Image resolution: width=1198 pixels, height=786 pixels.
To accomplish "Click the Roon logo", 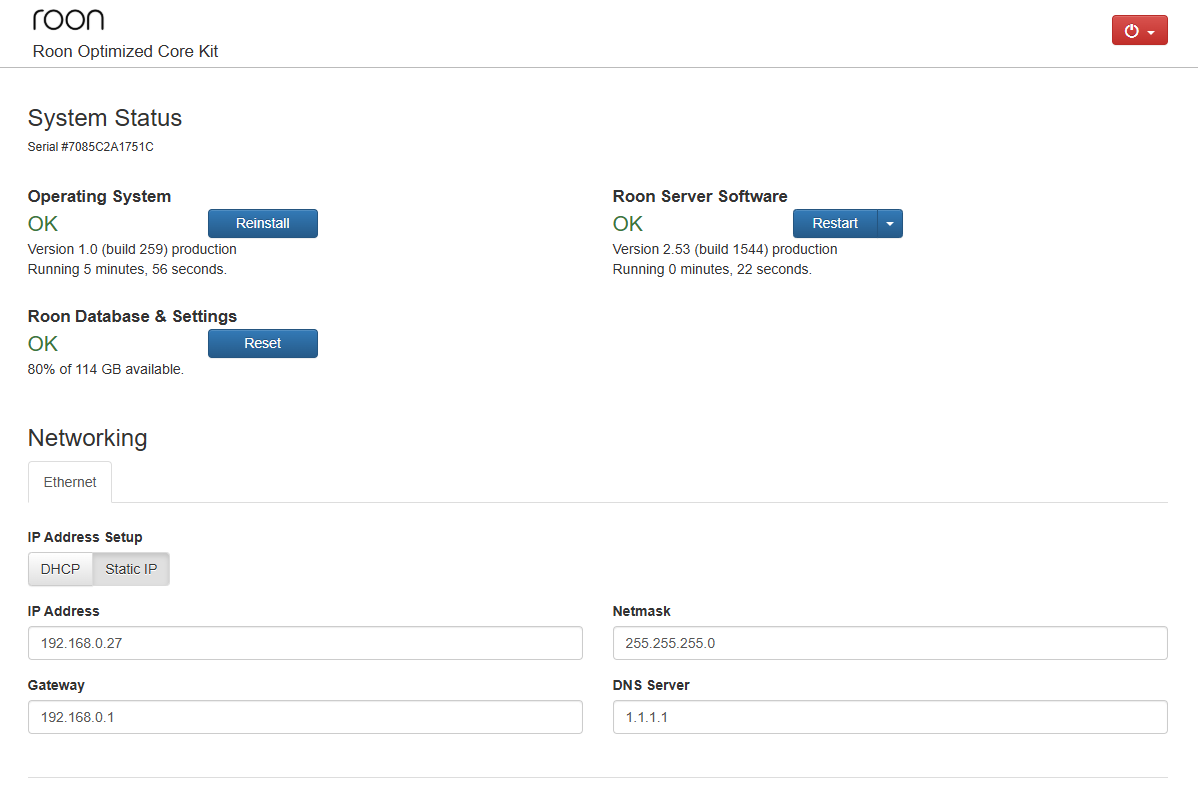I will coord(68,18).
